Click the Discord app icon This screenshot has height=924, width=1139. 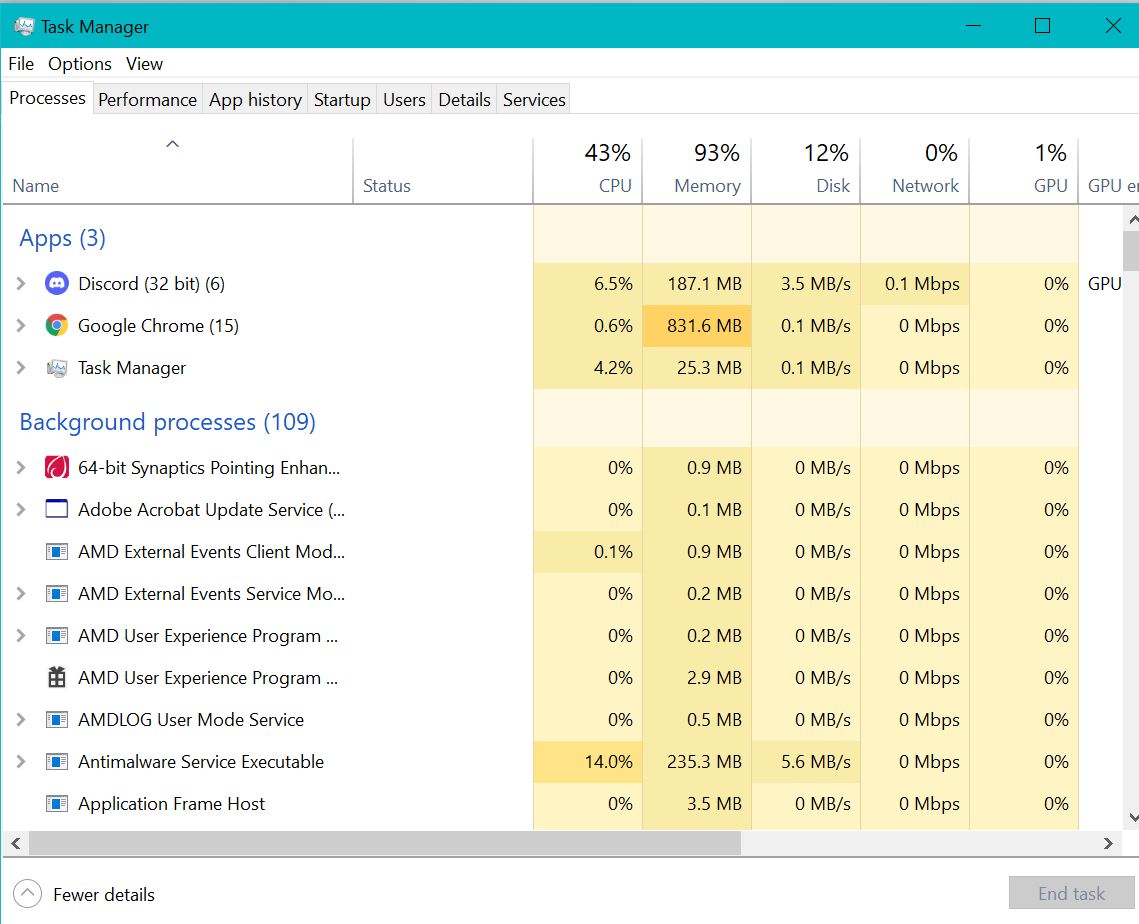57,283
